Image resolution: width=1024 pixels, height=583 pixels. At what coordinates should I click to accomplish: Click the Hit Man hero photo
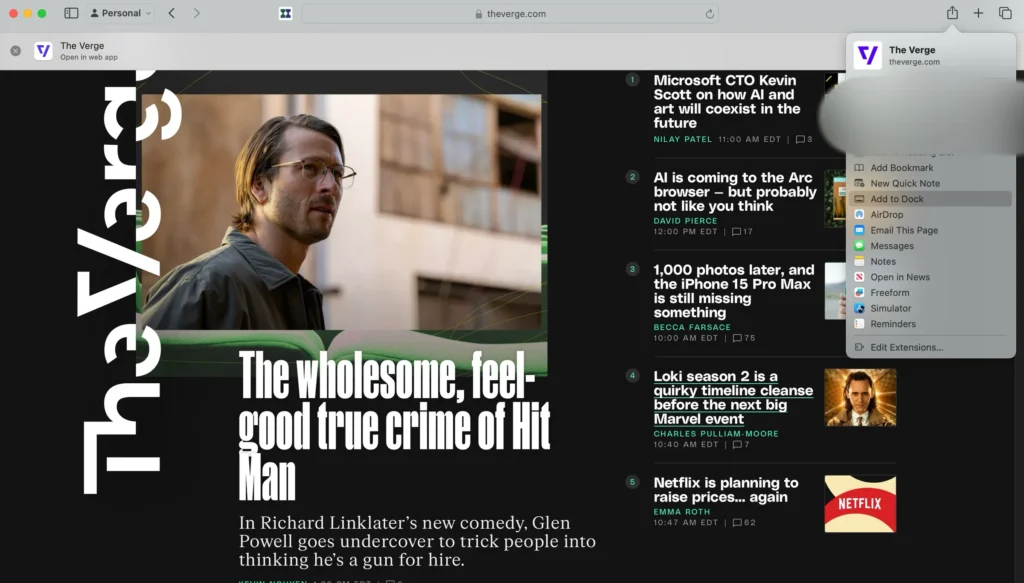coord(342,212)
